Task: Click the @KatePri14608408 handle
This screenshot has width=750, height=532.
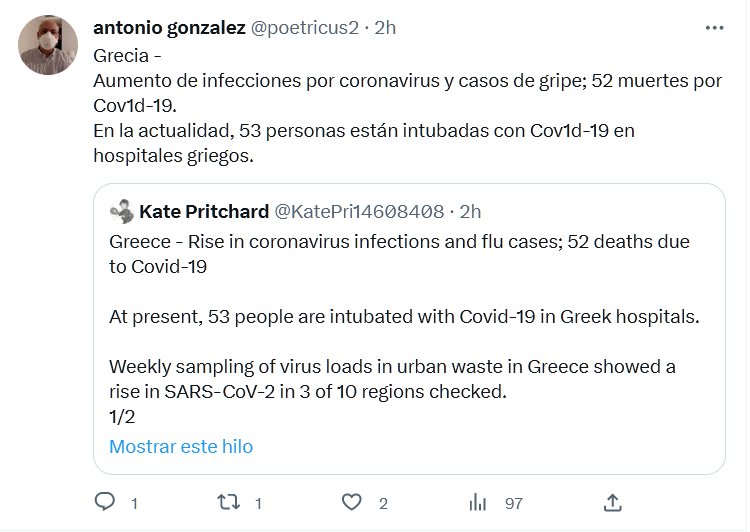Action: tap(359, 211)
